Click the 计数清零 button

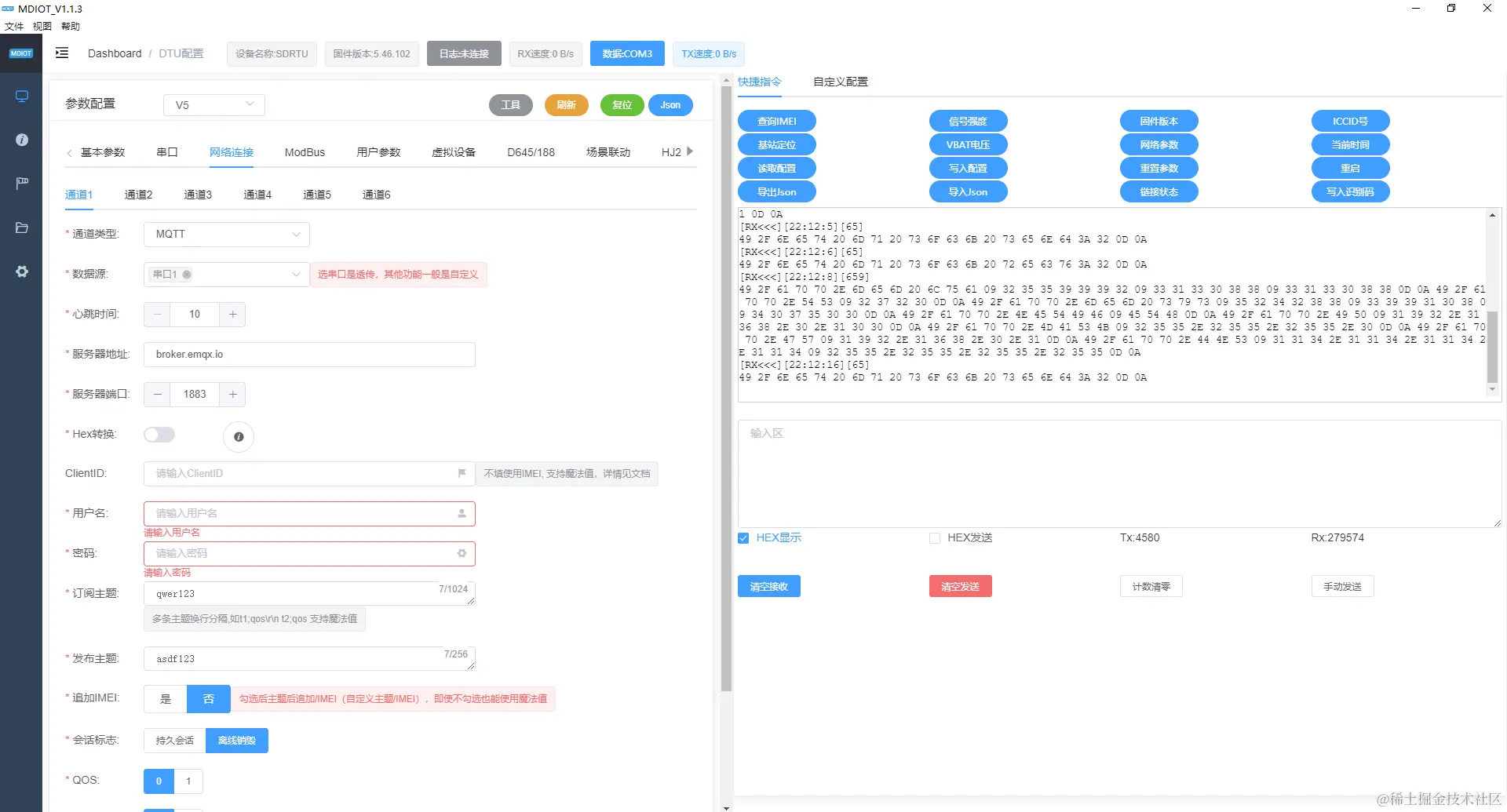pos(1151,587)
